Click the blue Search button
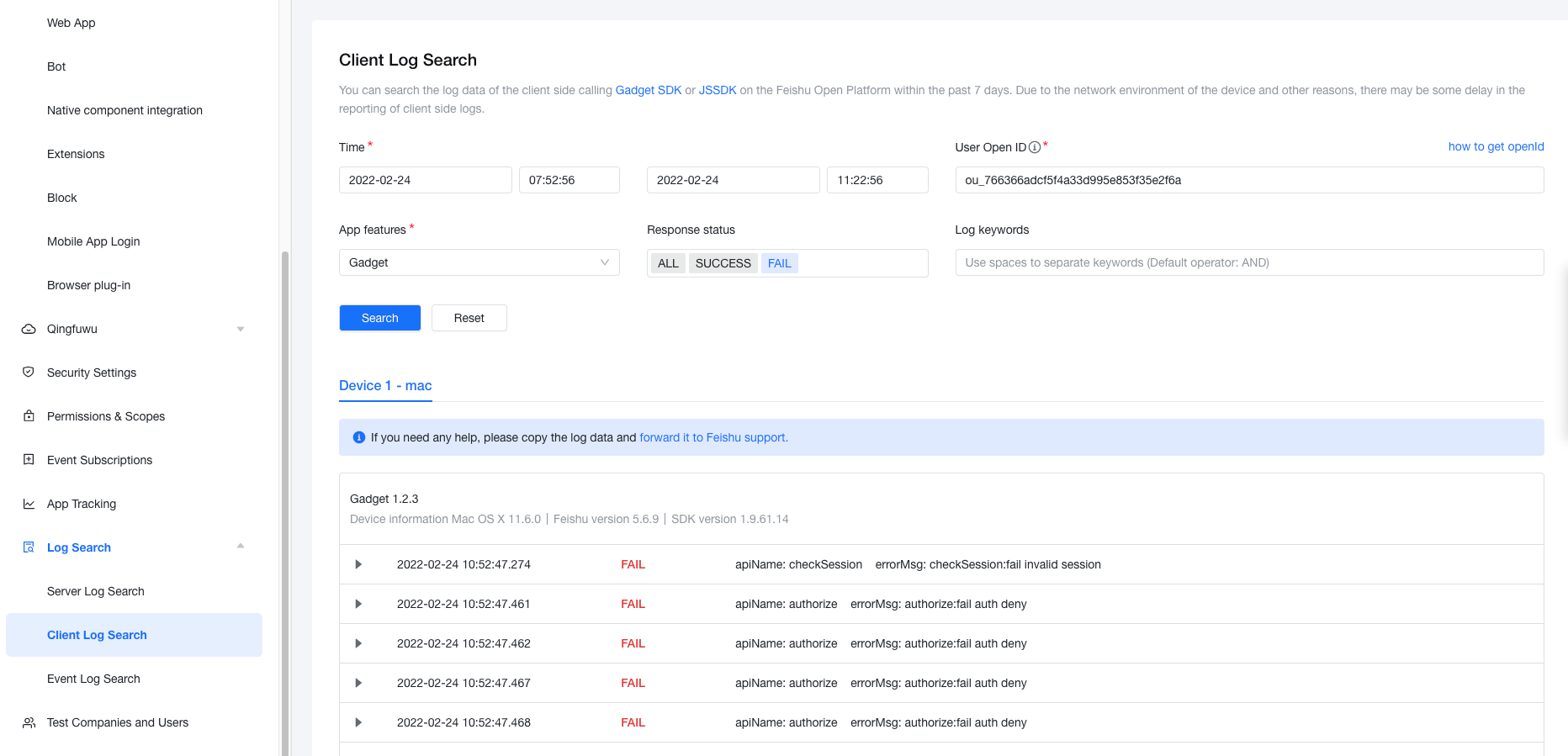The width and height of the screenshot is (1568, 756). (x=379, y=318)
